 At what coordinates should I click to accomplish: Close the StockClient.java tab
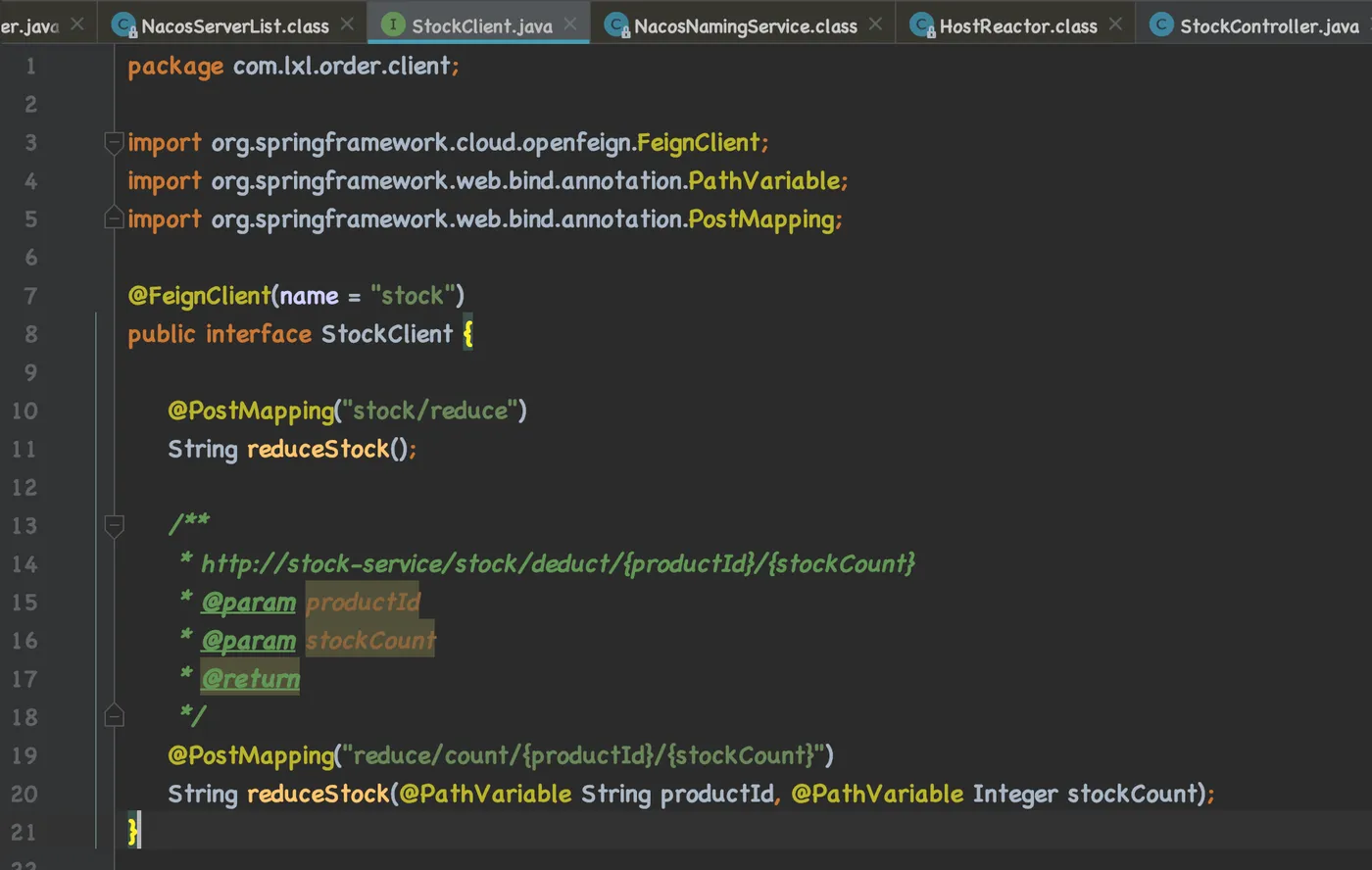click(x=570, y=24)
